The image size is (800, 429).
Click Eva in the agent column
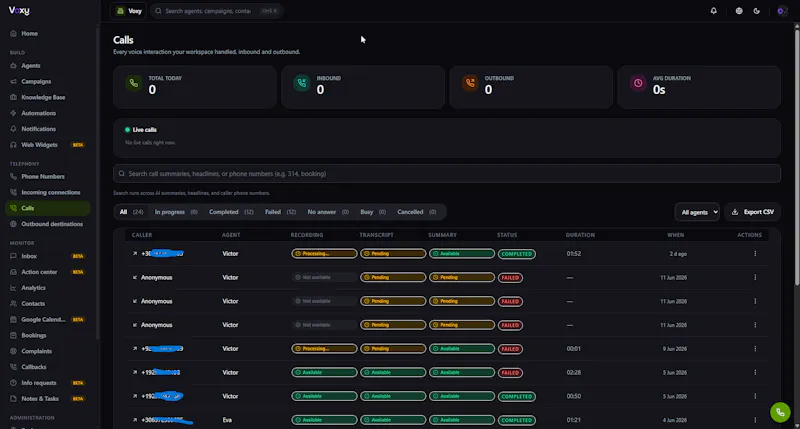(x=227, y=420)
